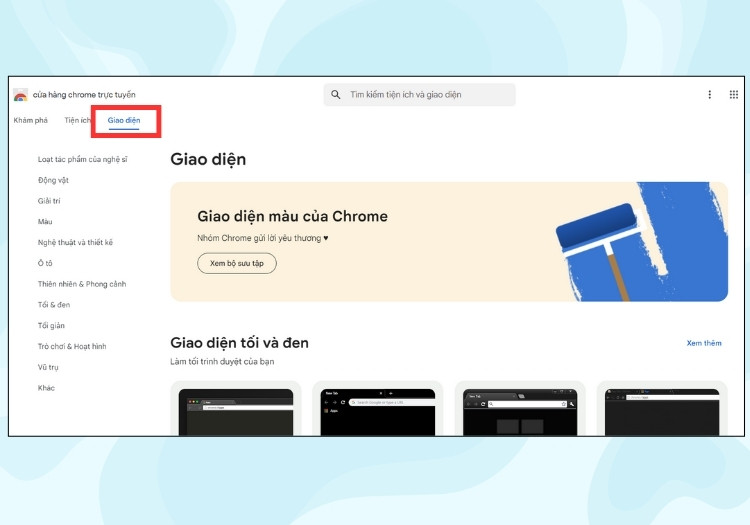Image resolution: width=750 pixels, height=525 pixels.
Task: Open the Google apps grid launcher
Action: coord(733,95)
